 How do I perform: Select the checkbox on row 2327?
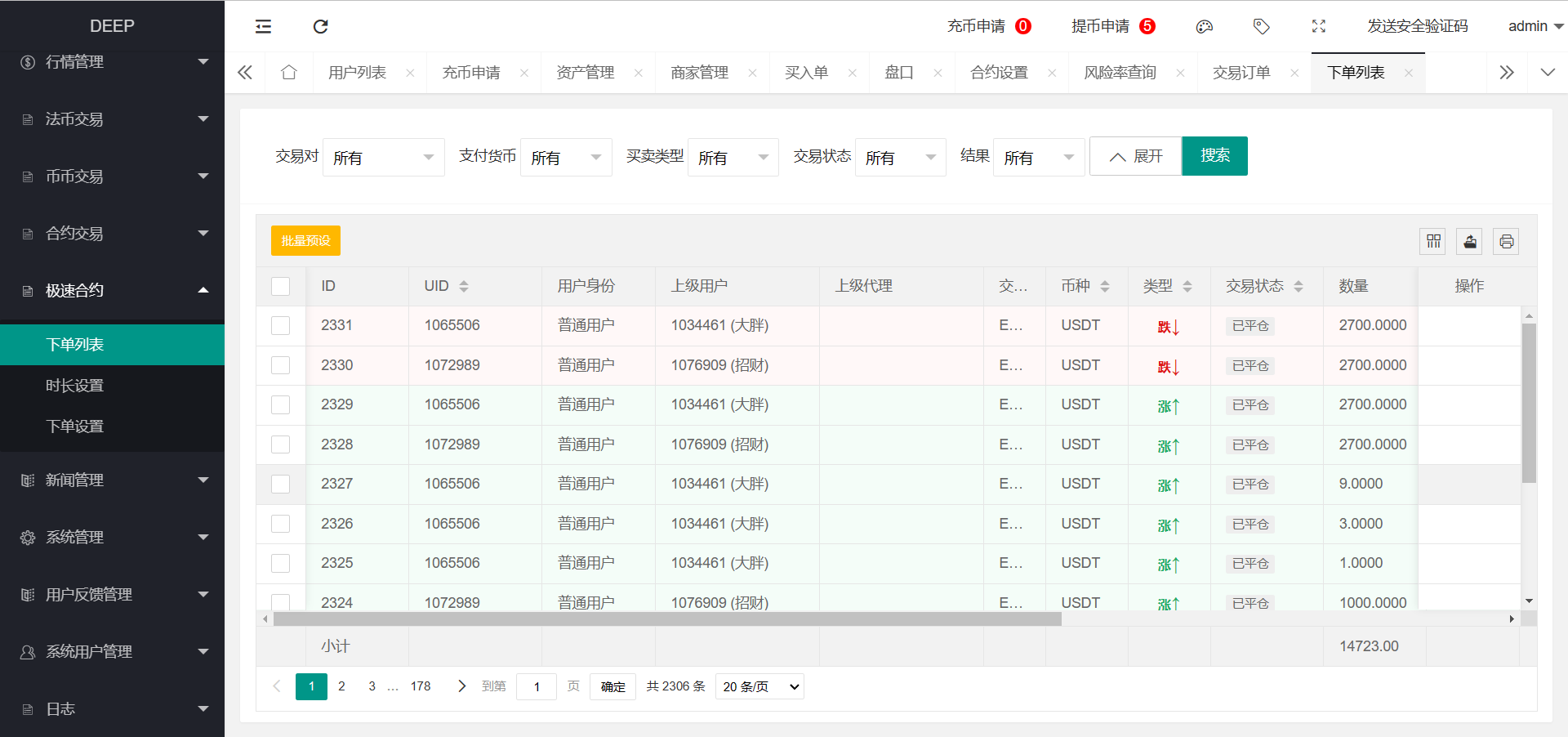(280, 484)
